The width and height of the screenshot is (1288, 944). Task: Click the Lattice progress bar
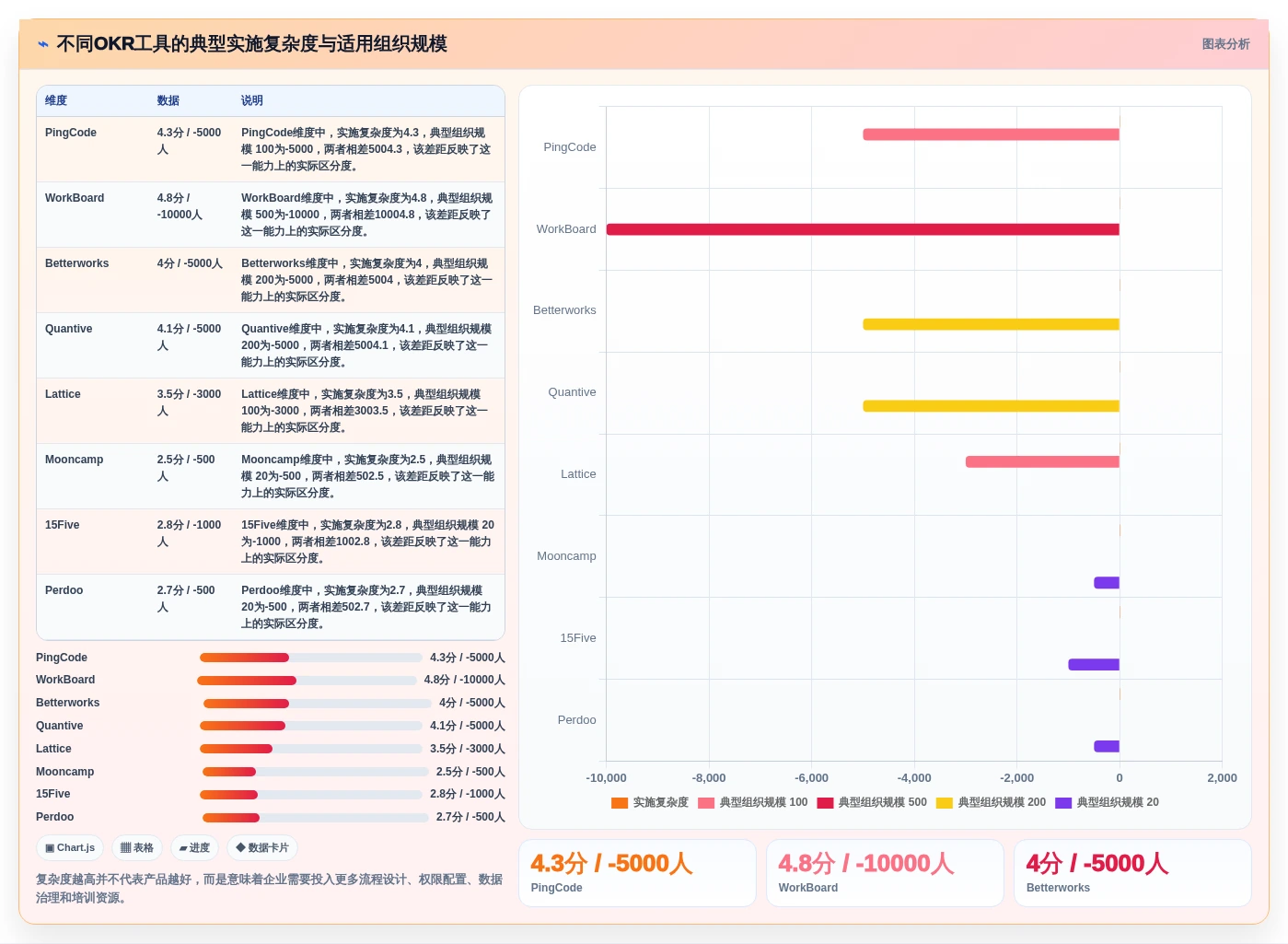[x=311, y=749]
